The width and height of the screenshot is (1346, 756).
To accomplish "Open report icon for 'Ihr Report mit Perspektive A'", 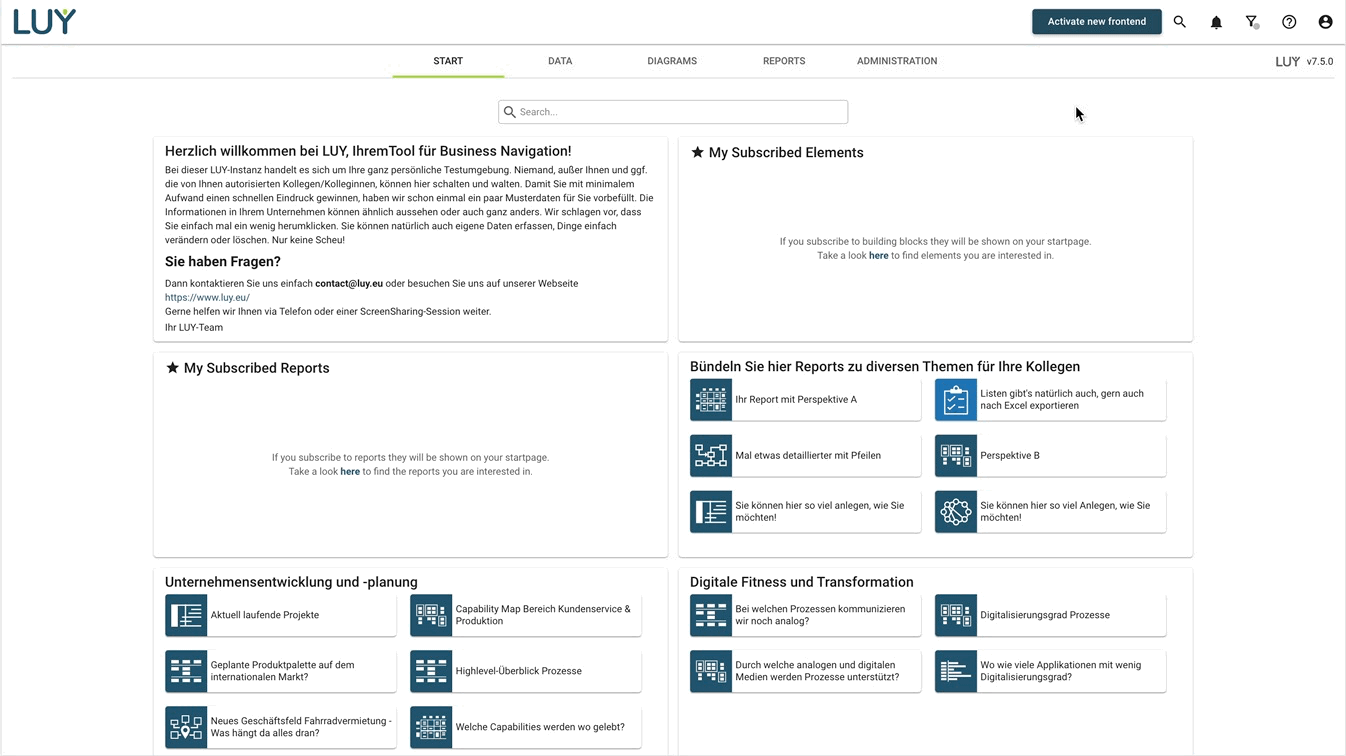I will click(711, 400).
